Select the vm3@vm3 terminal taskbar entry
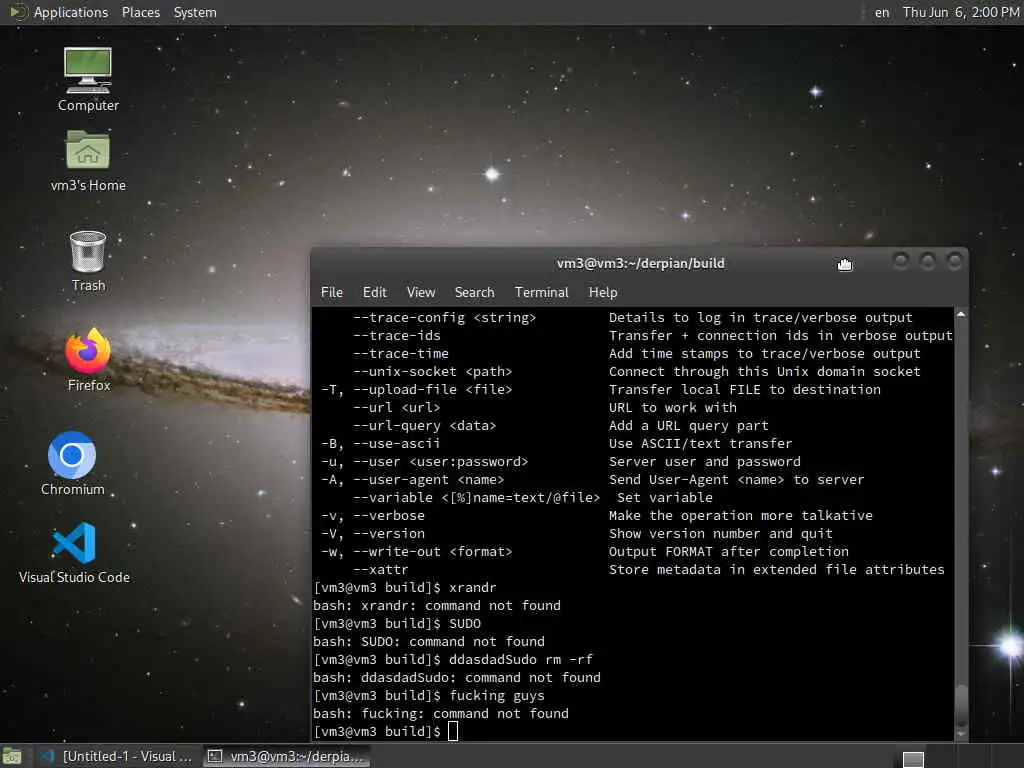Image resolution: width=1024 pixels, height=768 pixels. (285, 756)
